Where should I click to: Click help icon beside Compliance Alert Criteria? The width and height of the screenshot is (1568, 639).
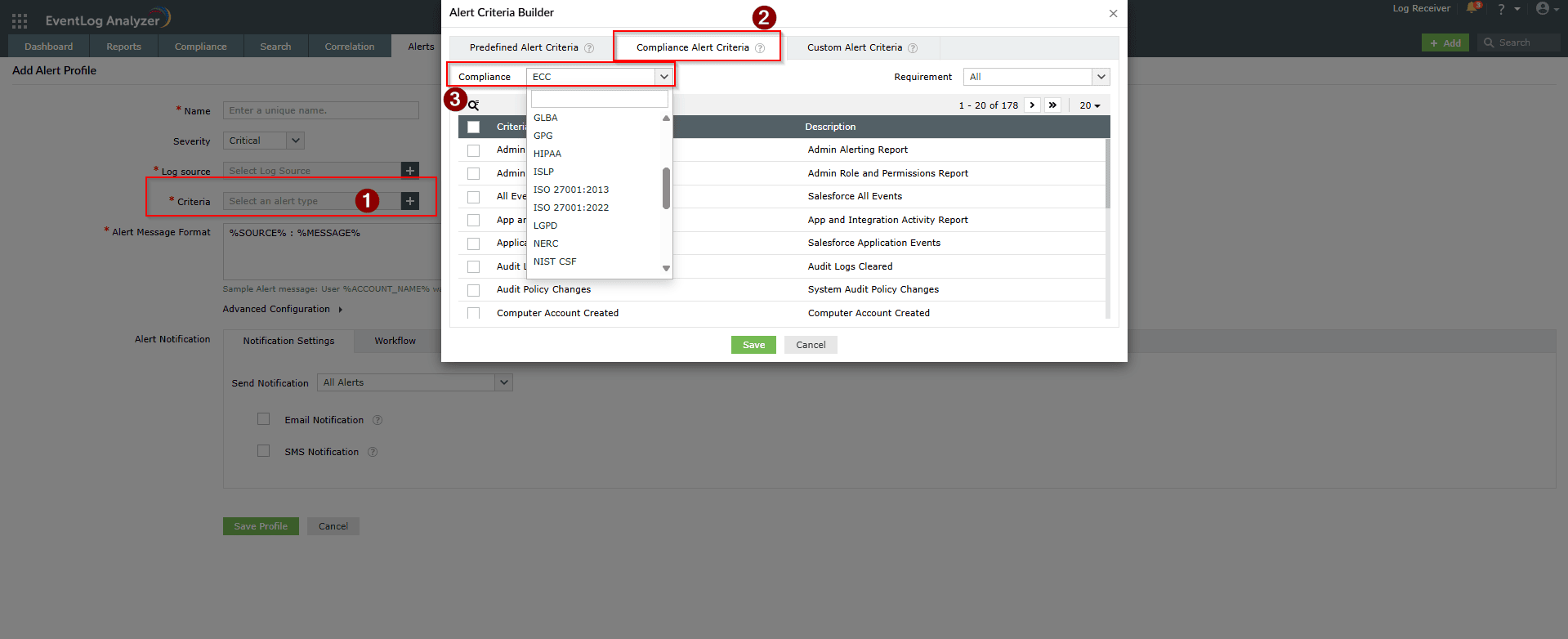760,48
